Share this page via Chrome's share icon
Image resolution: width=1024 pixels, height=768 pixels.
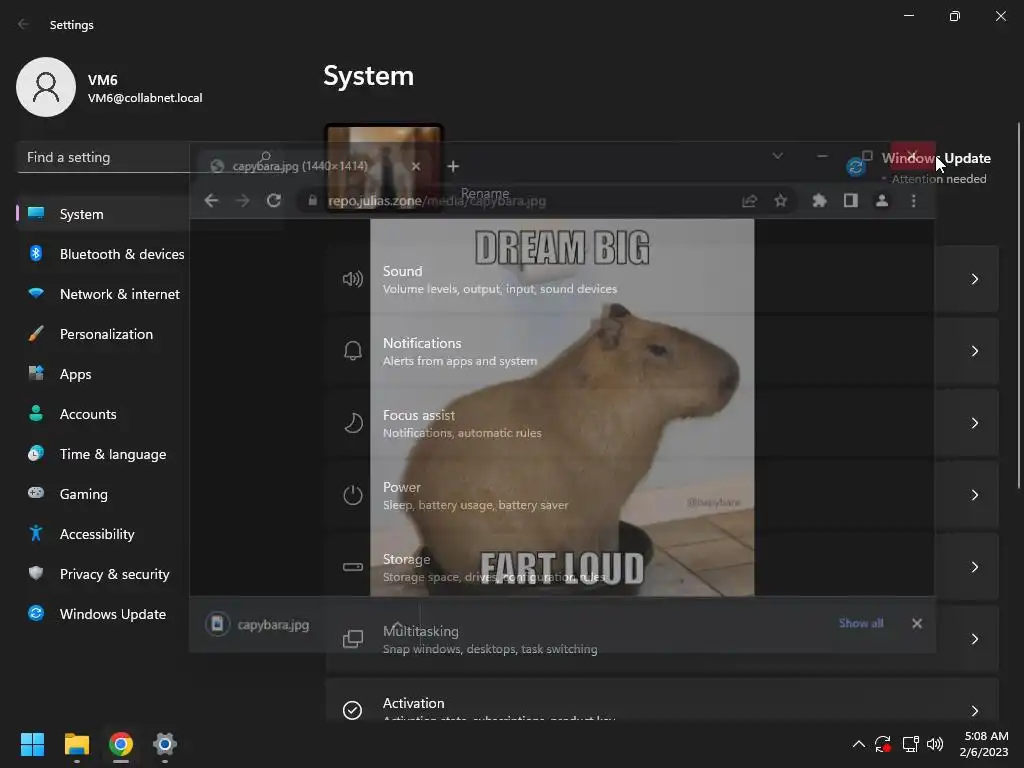[x=749, y=200]
